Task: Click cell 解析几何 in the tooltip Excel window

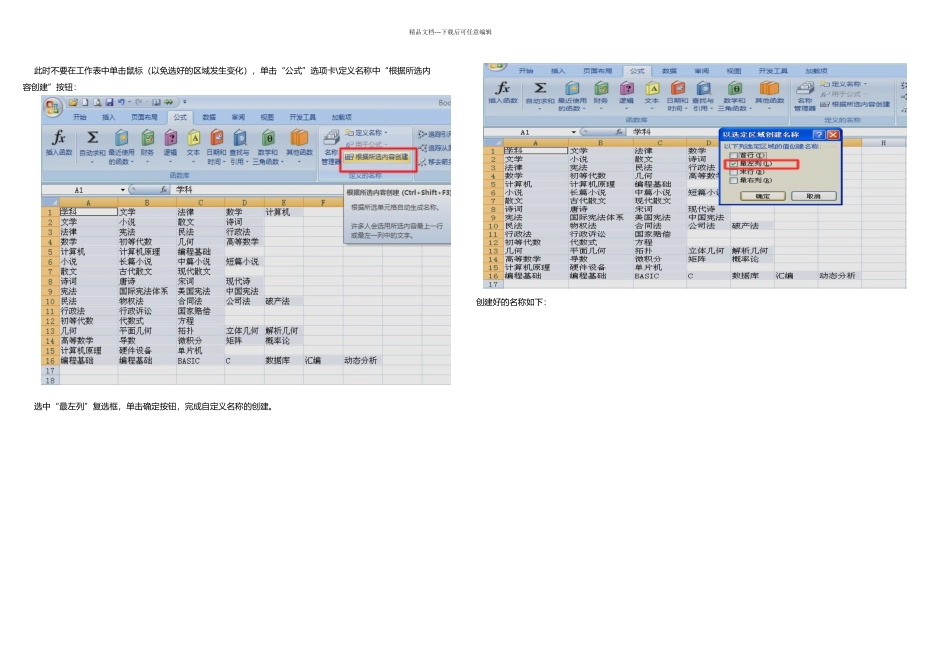Action: (x=284, y=331)
